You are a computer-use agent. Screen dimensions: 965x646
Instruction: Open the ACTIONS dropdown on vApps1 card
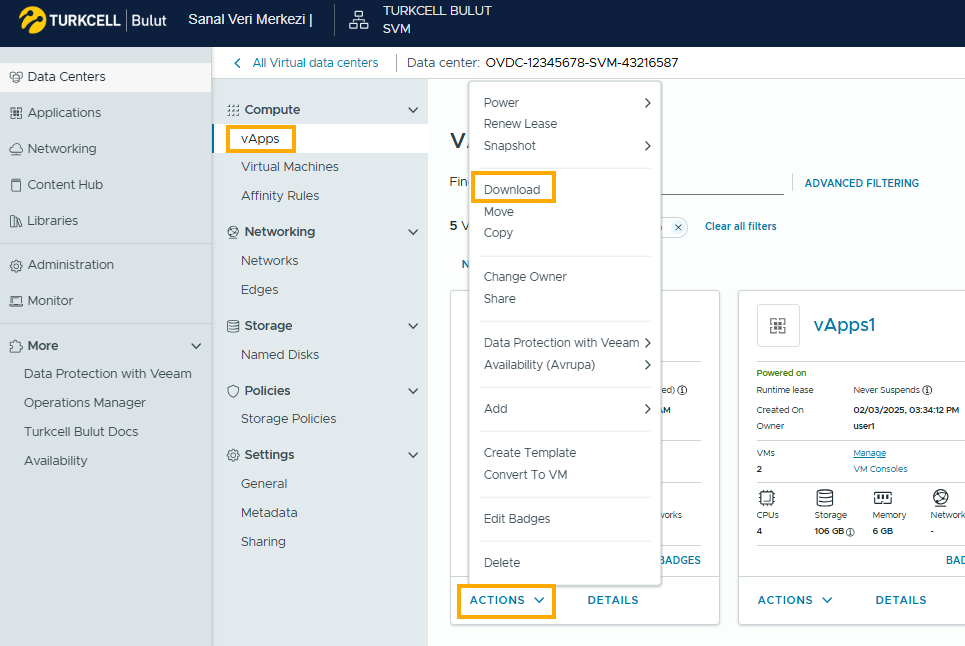point(795,600)
